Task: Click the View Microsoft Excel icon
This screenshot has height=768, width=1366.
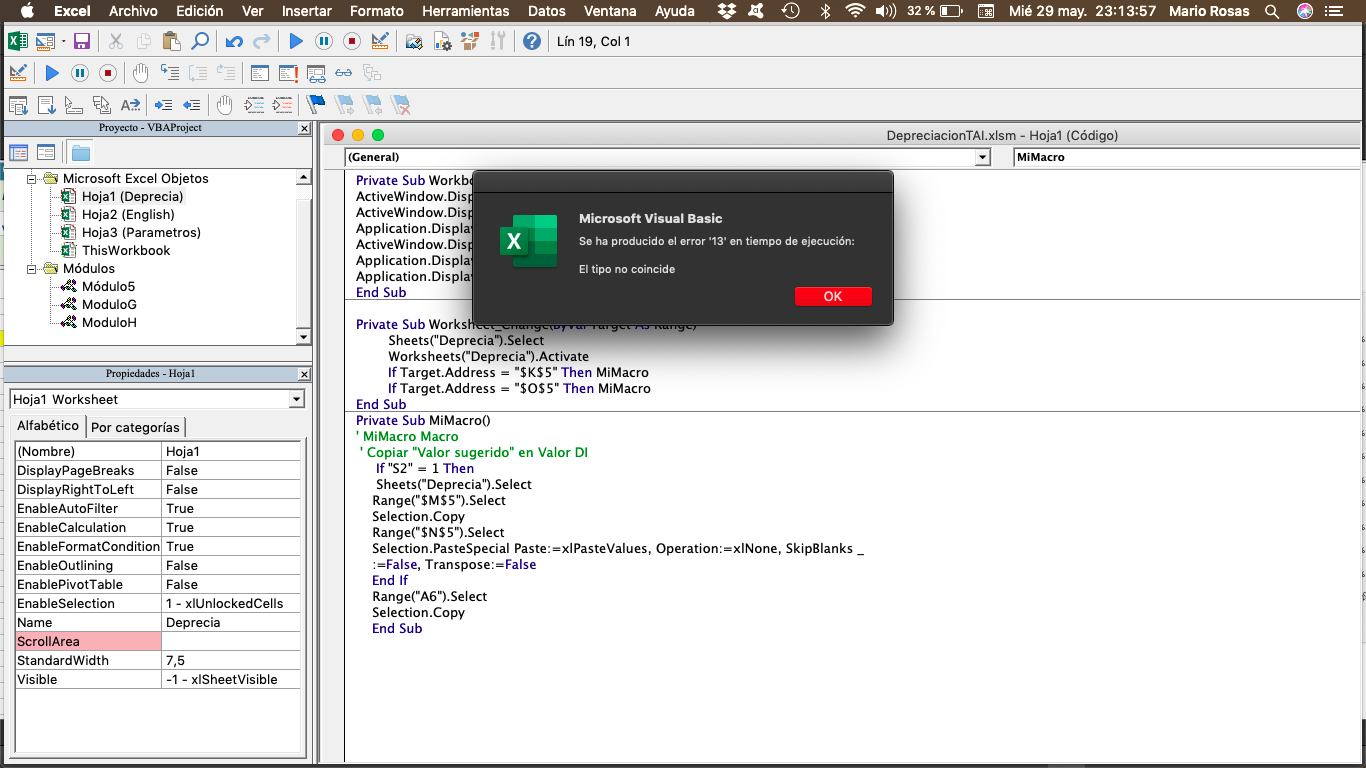Action: [17, 41]
